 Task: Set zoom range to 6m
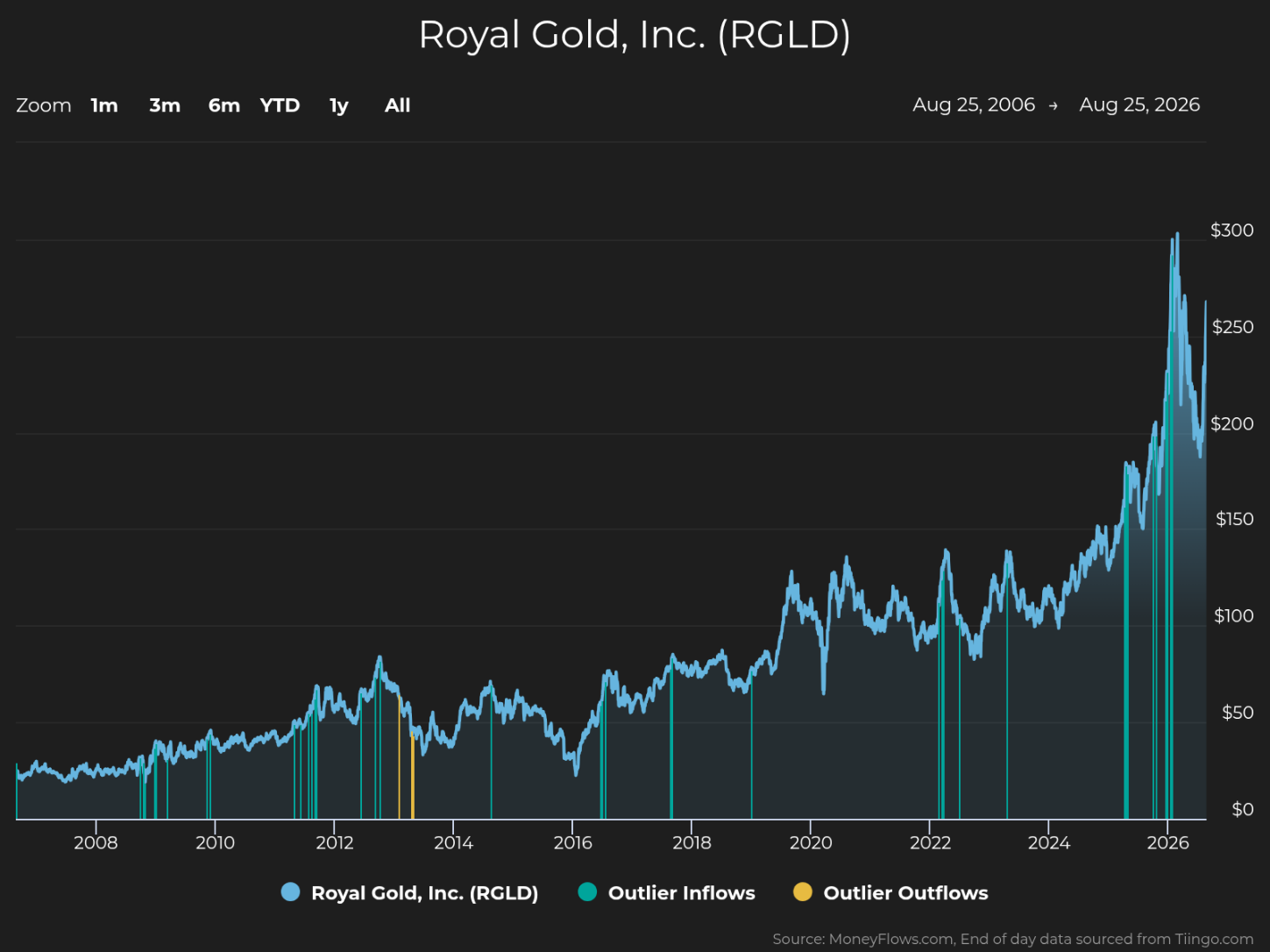(x=224, y=105)
